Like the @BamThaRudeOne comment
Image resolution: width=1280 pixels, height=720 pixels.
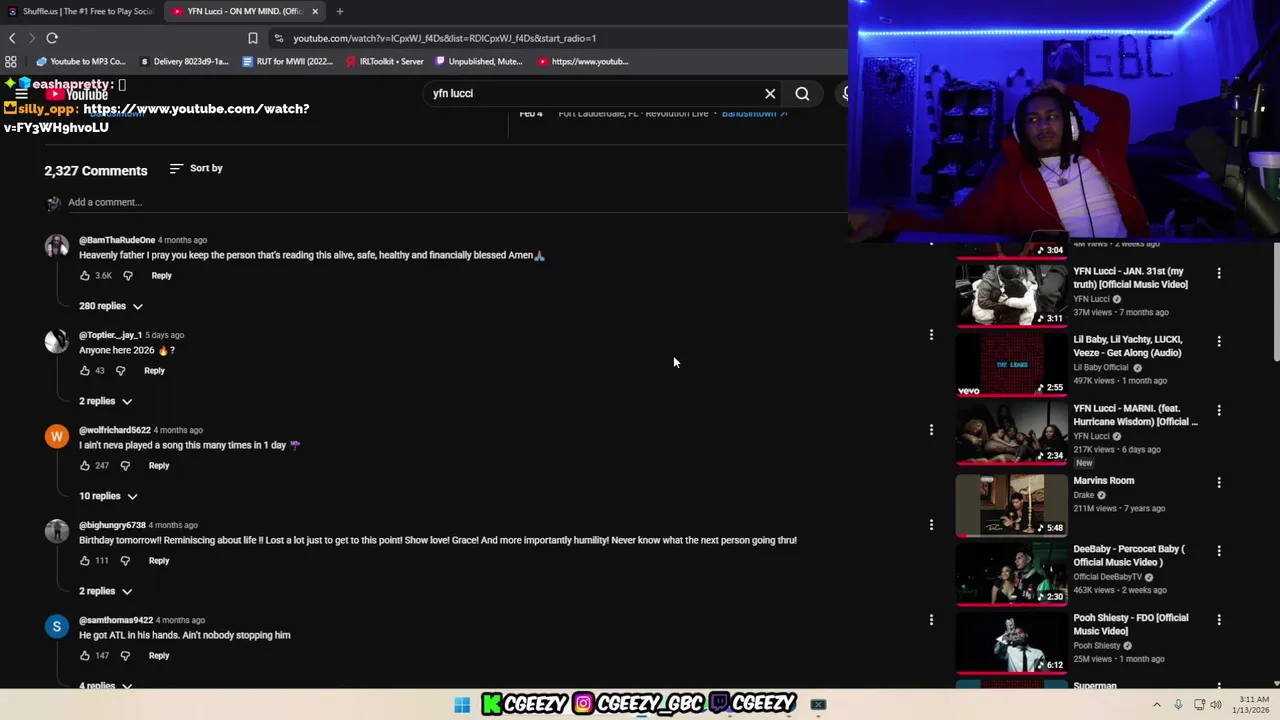(85, 275)
